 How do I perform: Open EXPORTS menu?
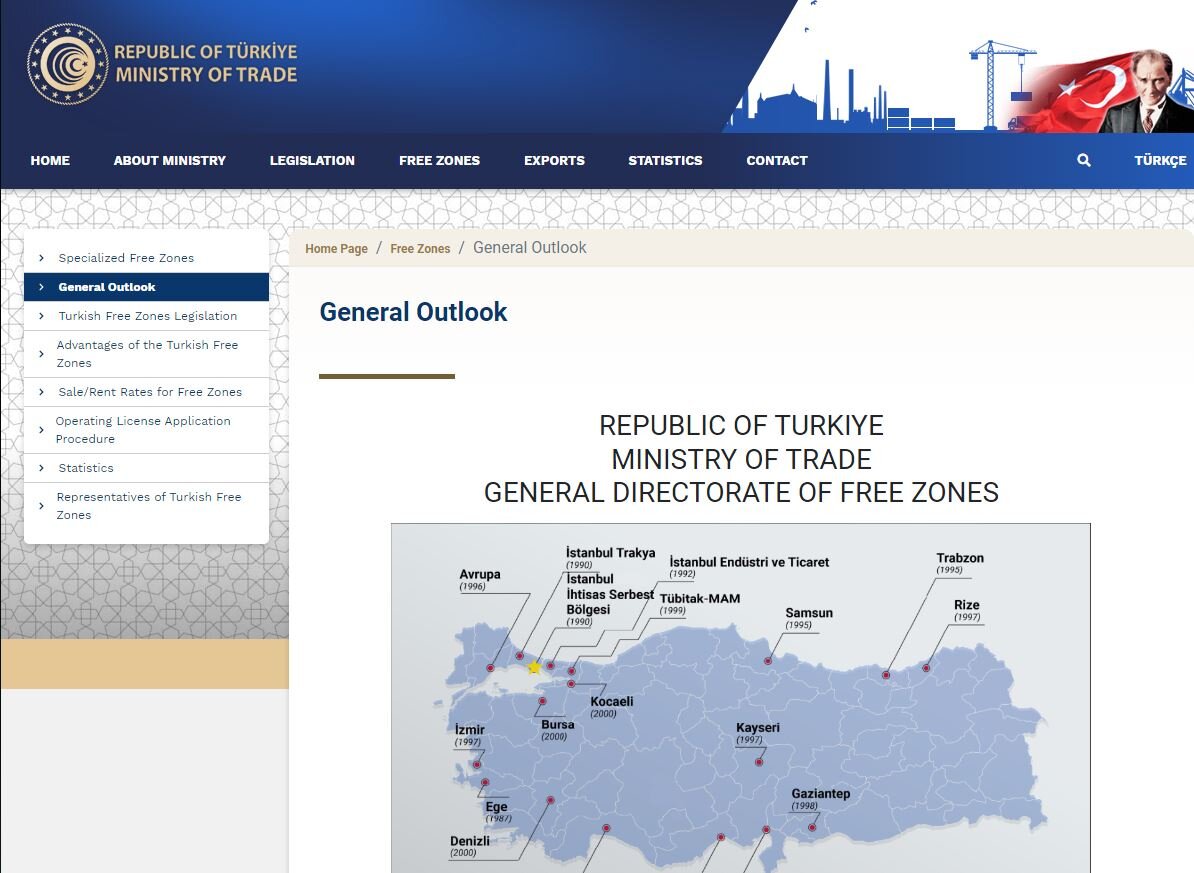pos(554,161)
